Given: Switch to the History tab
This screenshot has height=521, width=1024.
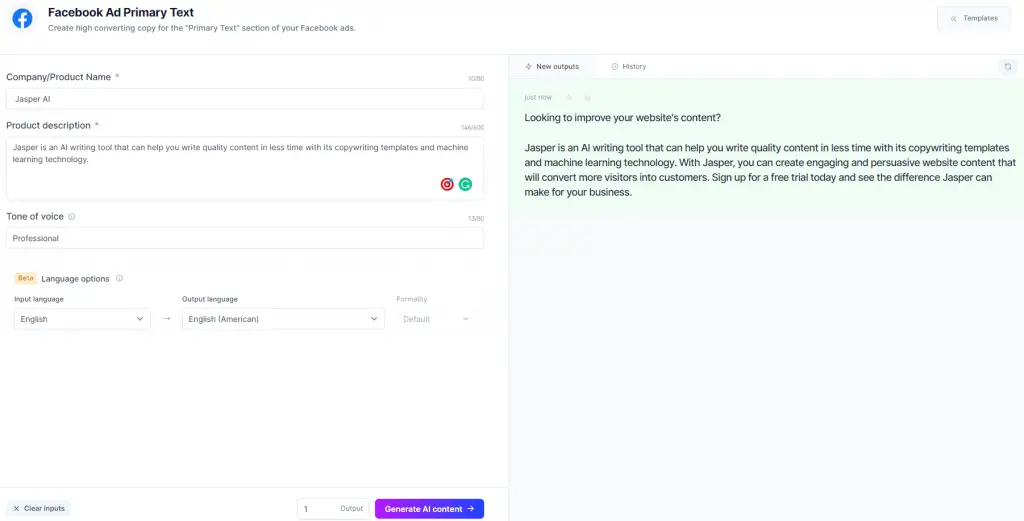Looking at the screenshot, I should pos(628,67).
